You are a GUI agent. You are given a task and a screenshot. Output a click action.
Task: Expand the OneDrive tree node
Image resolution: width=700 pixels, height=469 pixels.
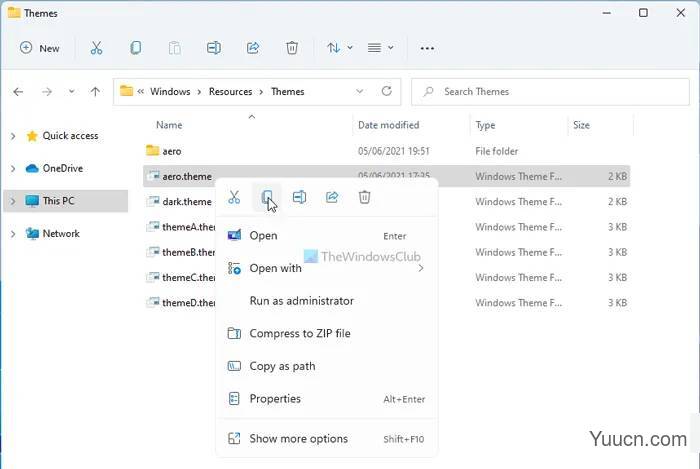click(13, 169)
